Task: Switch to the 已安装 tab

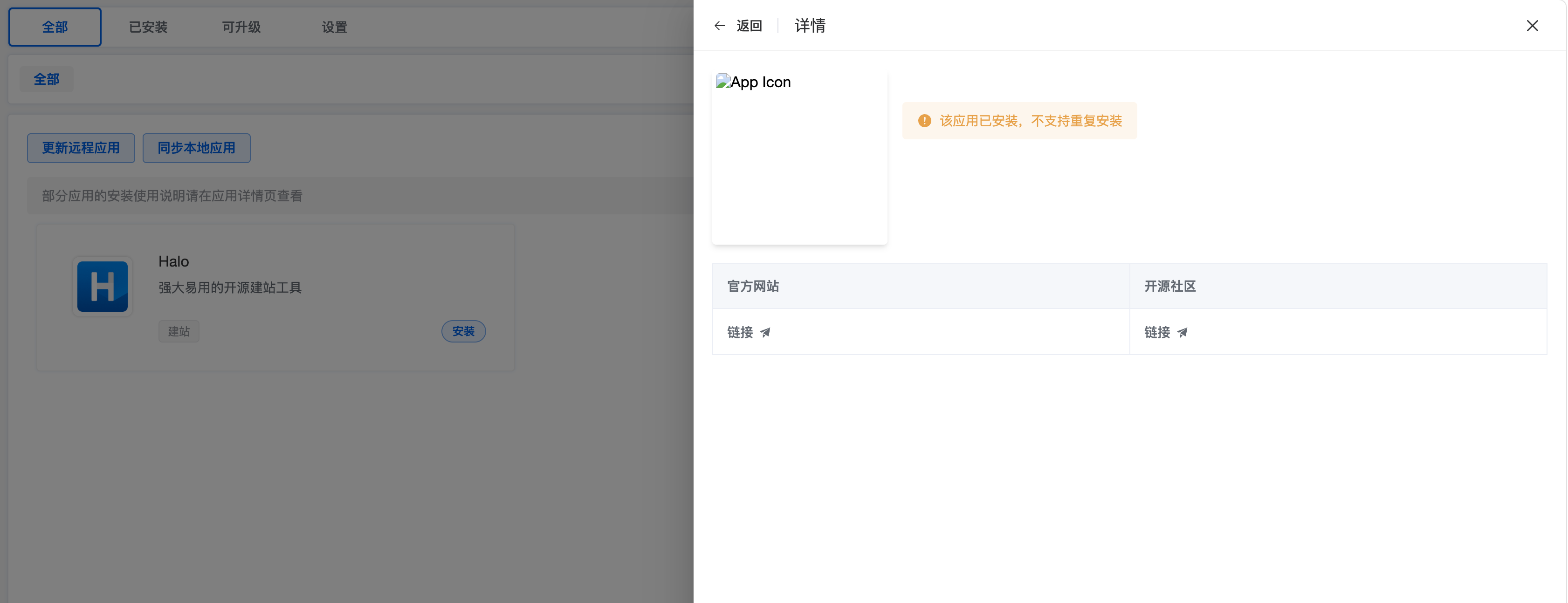Action: [x=148, y=27]
